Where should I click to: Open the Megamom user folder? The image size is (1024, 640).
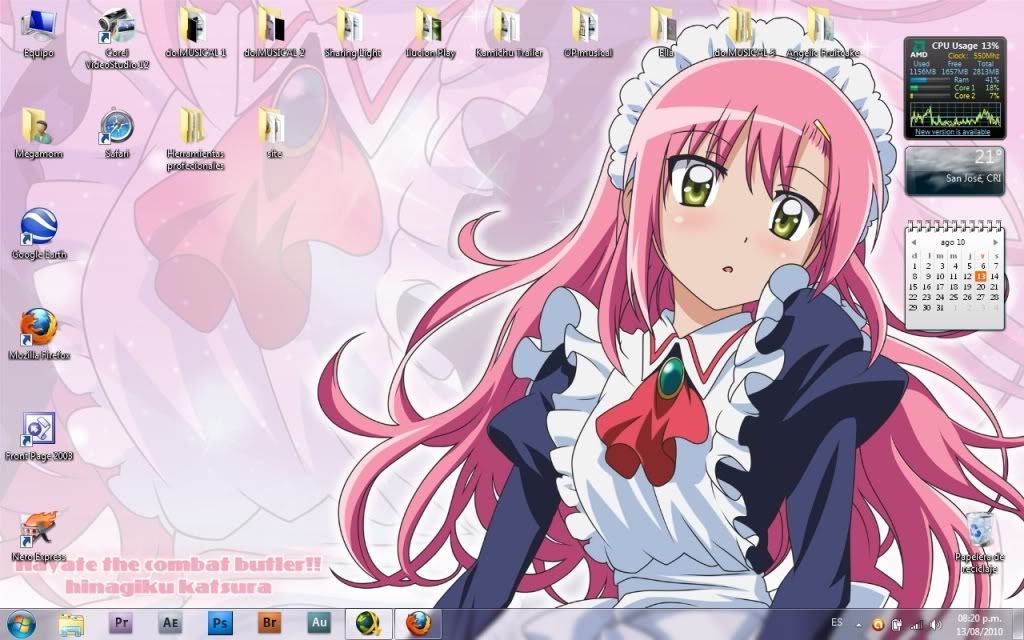pos(39,133)
